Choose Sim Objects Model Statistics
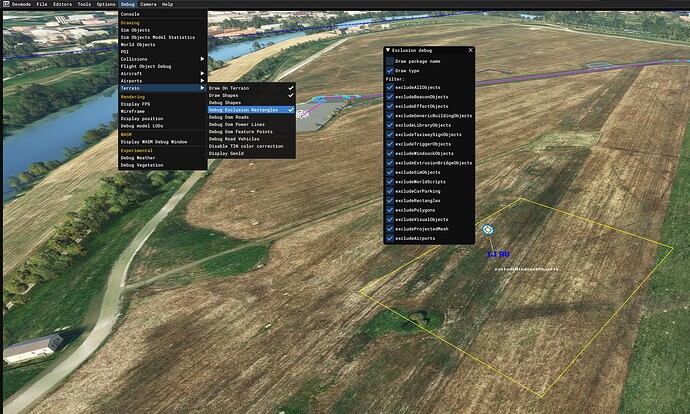This screenshot has width=690, height=414. (x=162, y=37)
